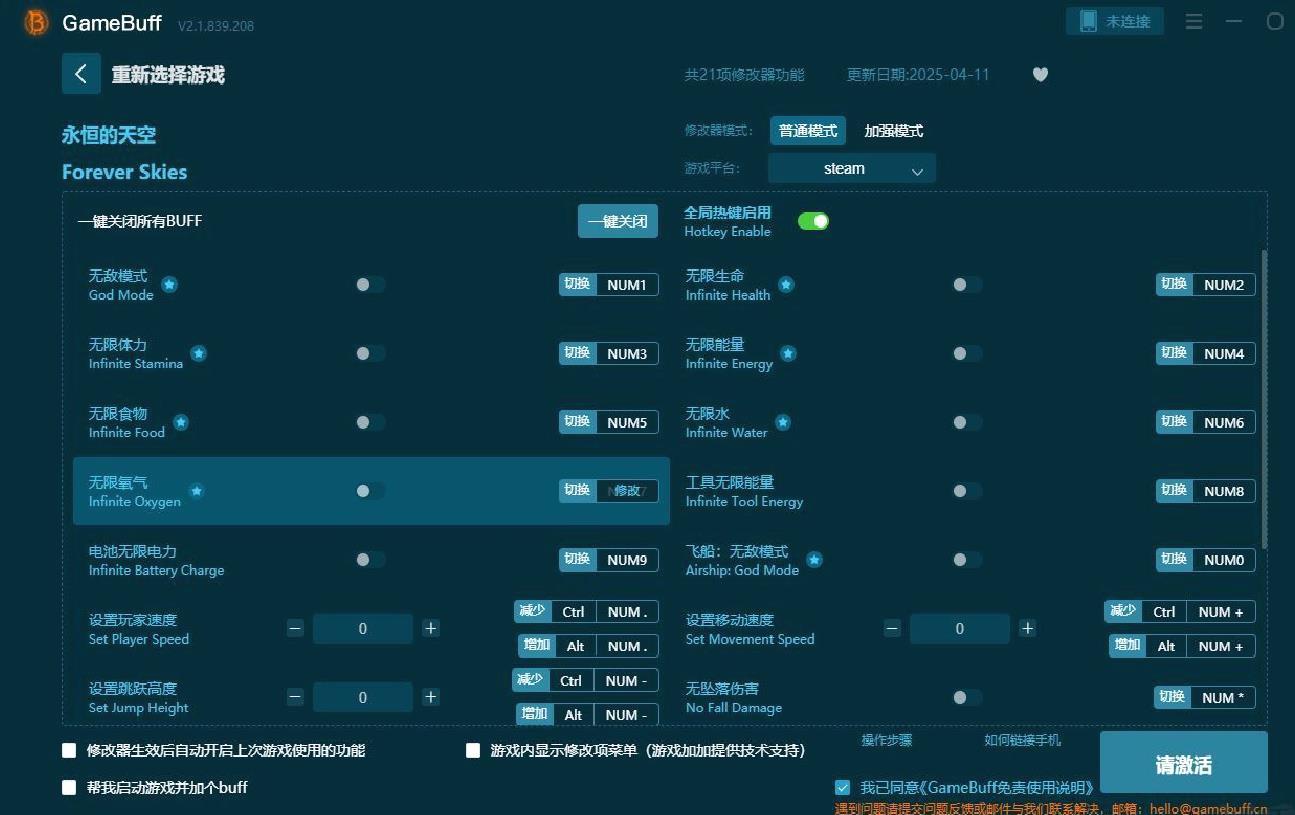Open 如何链接手机 phone link guide
Image resolution: width=1295 pixels, height=815 pixels.
point(1022,740)
